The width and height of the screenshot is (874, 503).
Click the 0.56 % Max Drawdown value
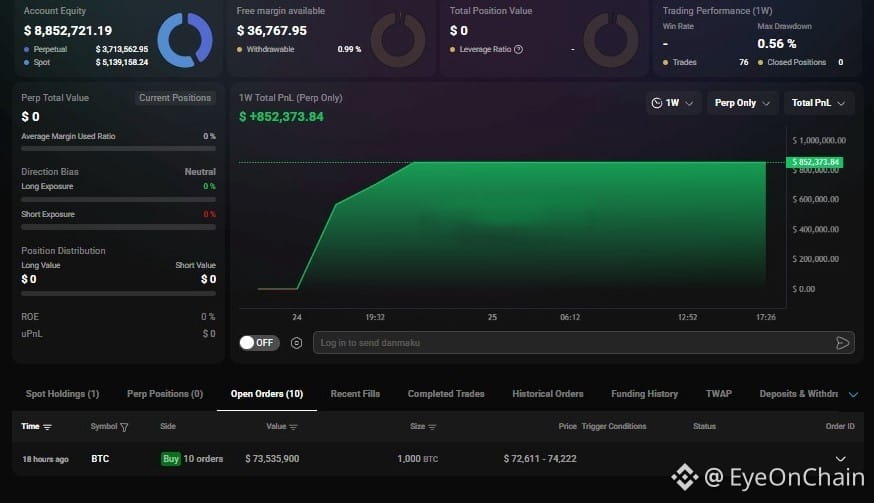776,43
